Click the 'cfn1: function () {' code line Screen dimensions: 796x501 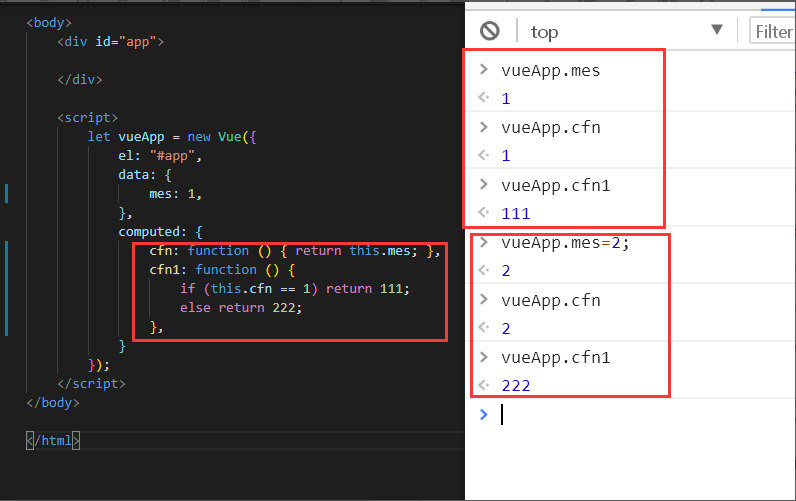point(222,270)
